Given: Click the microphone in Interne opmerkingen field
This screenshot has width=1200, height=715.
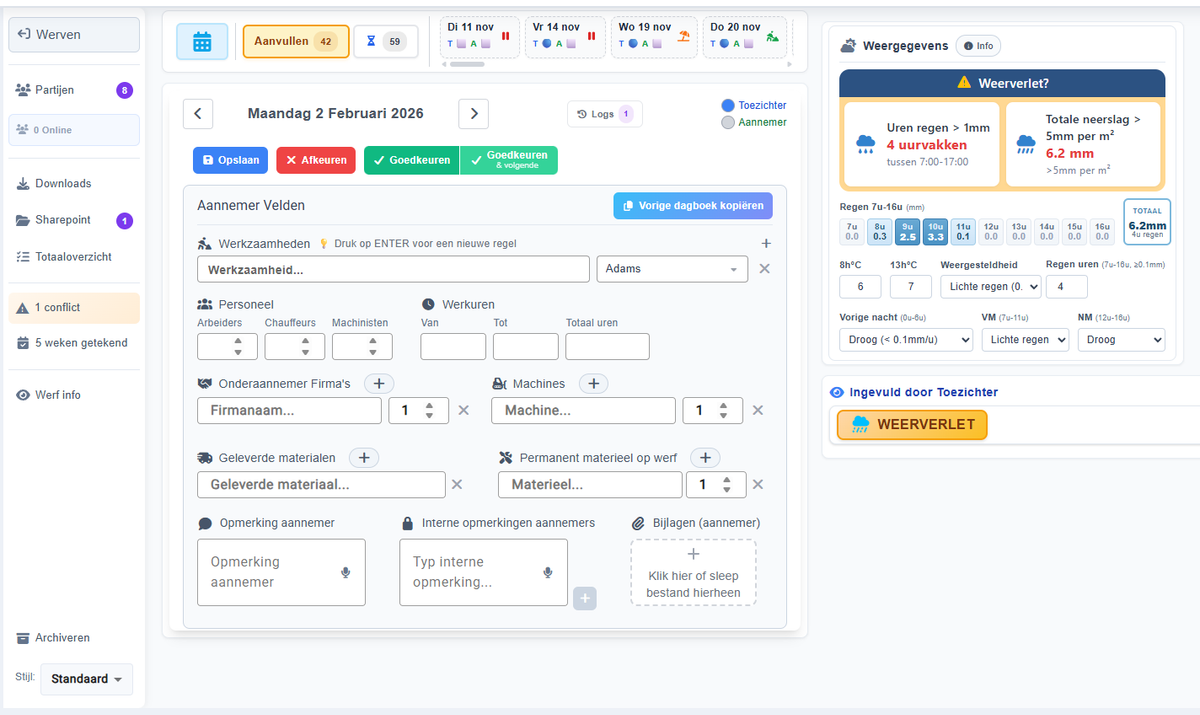Looking at the screenshot, I should pos(548,572).
